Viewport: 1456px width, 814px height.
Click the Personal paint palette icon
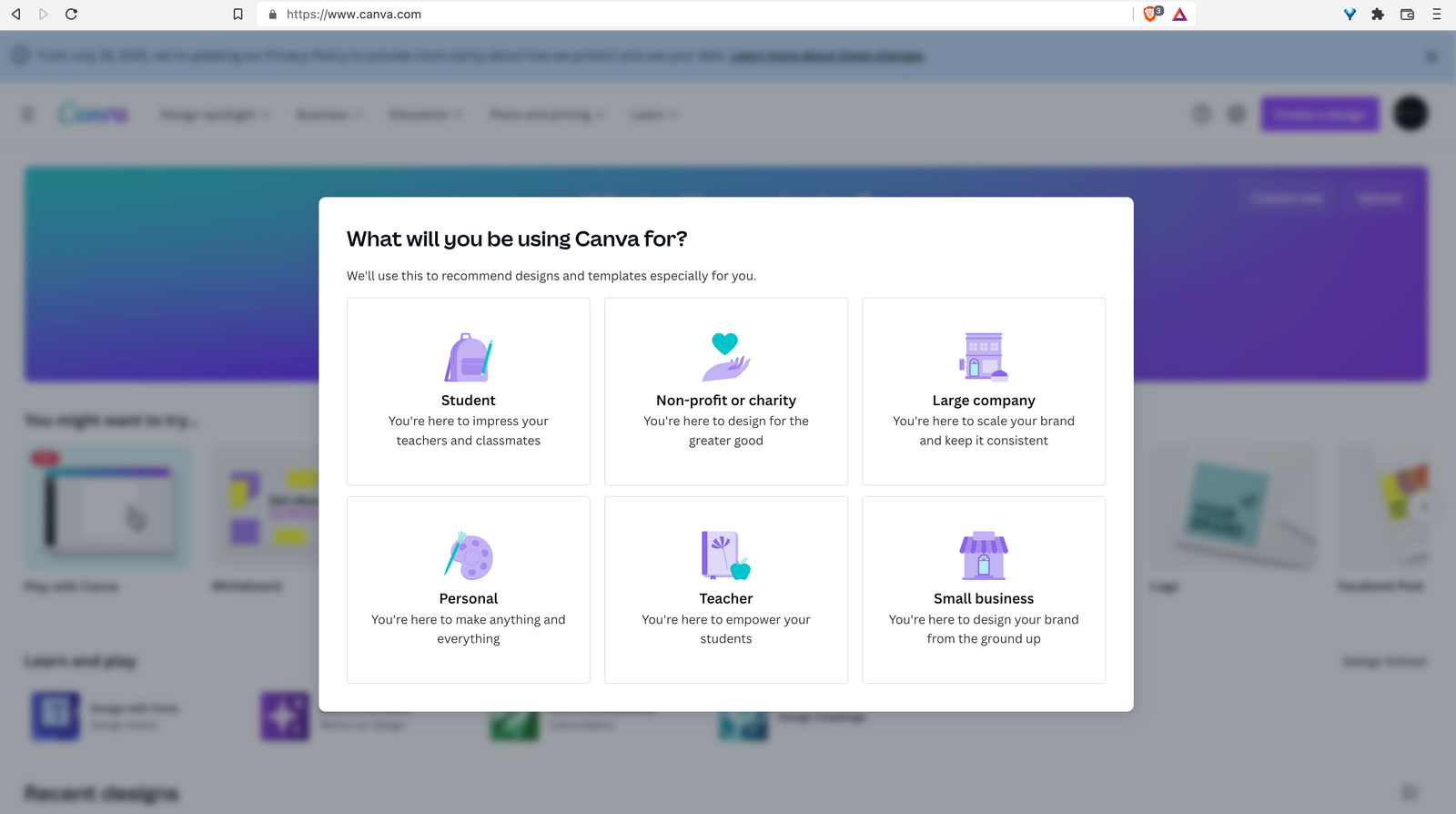(x=469, y=555)
